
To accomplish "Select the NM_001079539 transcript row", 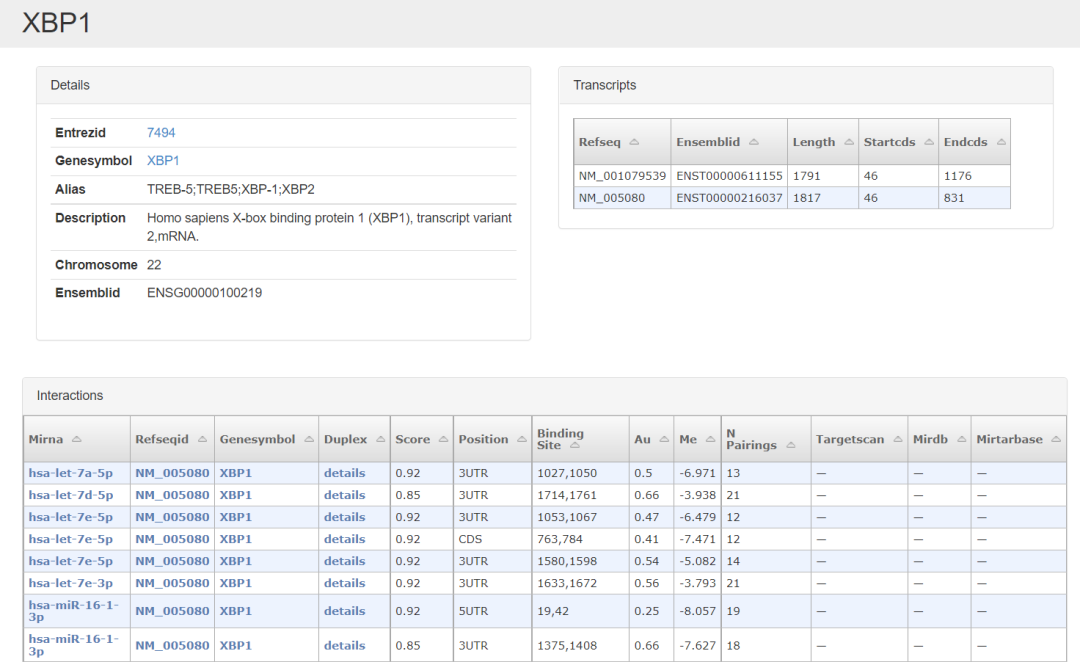I will point(622,176).
